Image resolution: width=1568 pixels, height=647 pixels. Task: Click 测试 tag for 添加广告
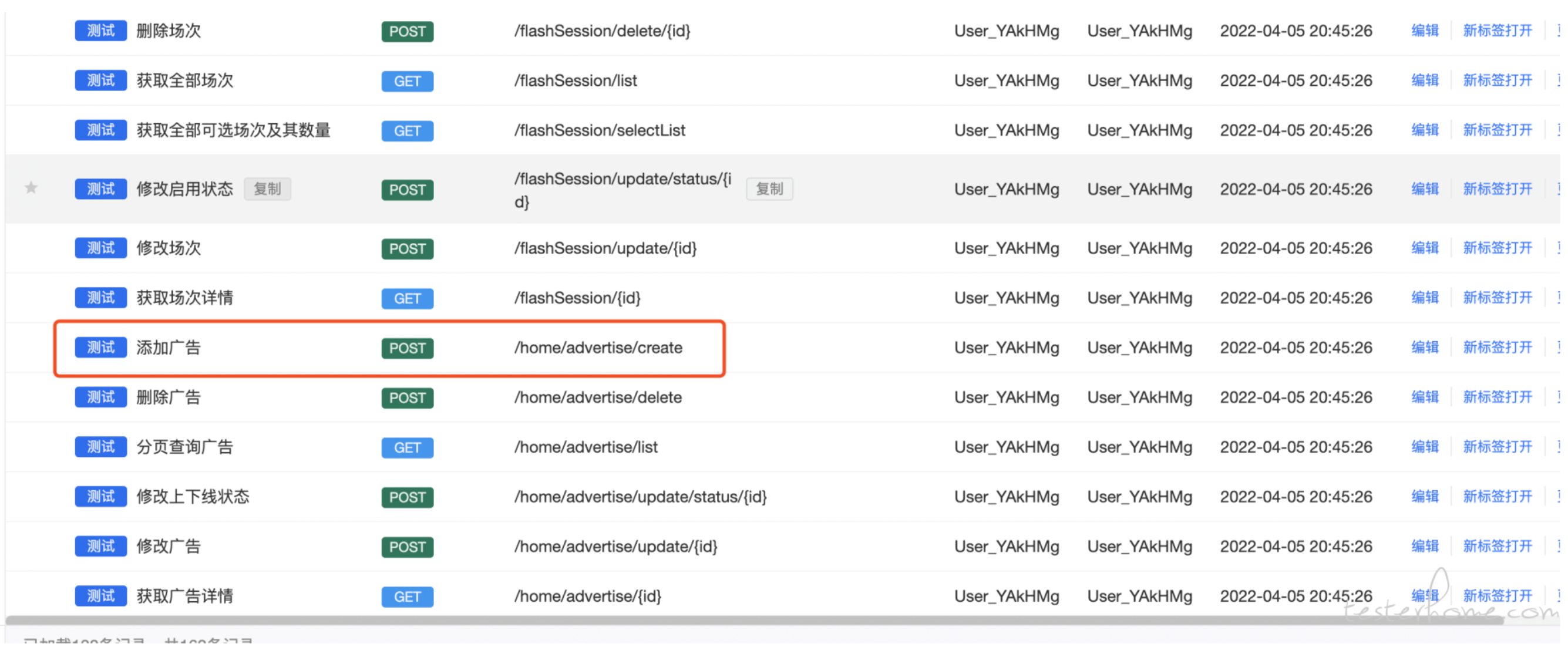click(101, 348)
